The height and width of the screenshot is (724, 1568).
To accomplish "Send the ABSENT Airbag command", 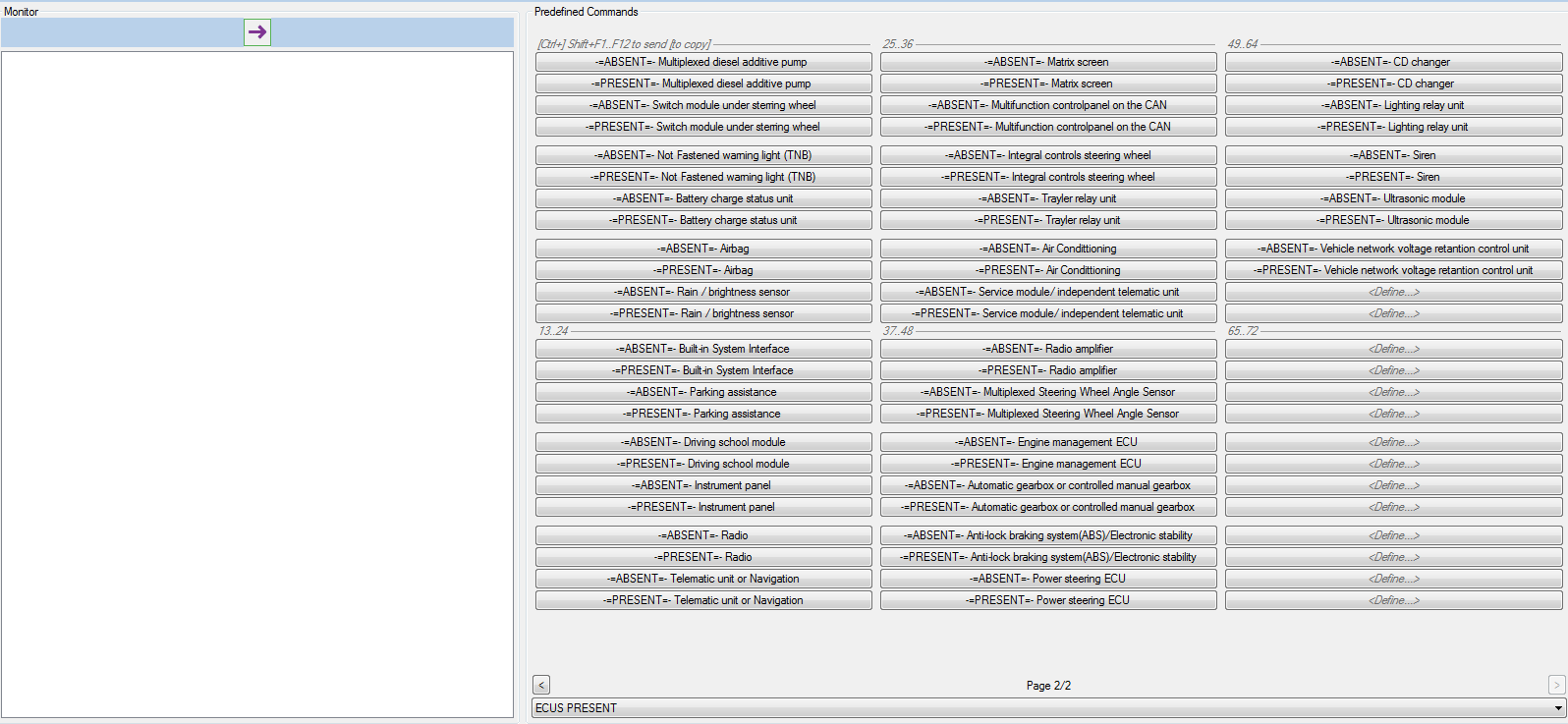I will [703, 249].
